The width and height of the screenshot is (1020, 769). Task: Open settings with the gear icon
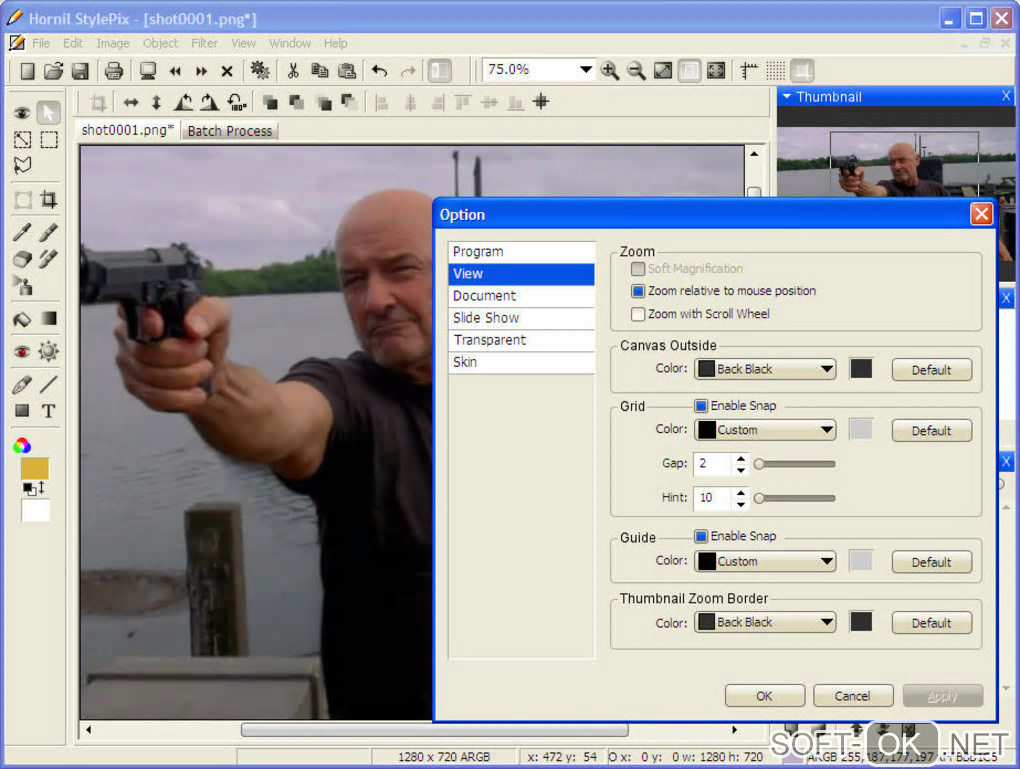pyautogui.click(x=260, y=70)
